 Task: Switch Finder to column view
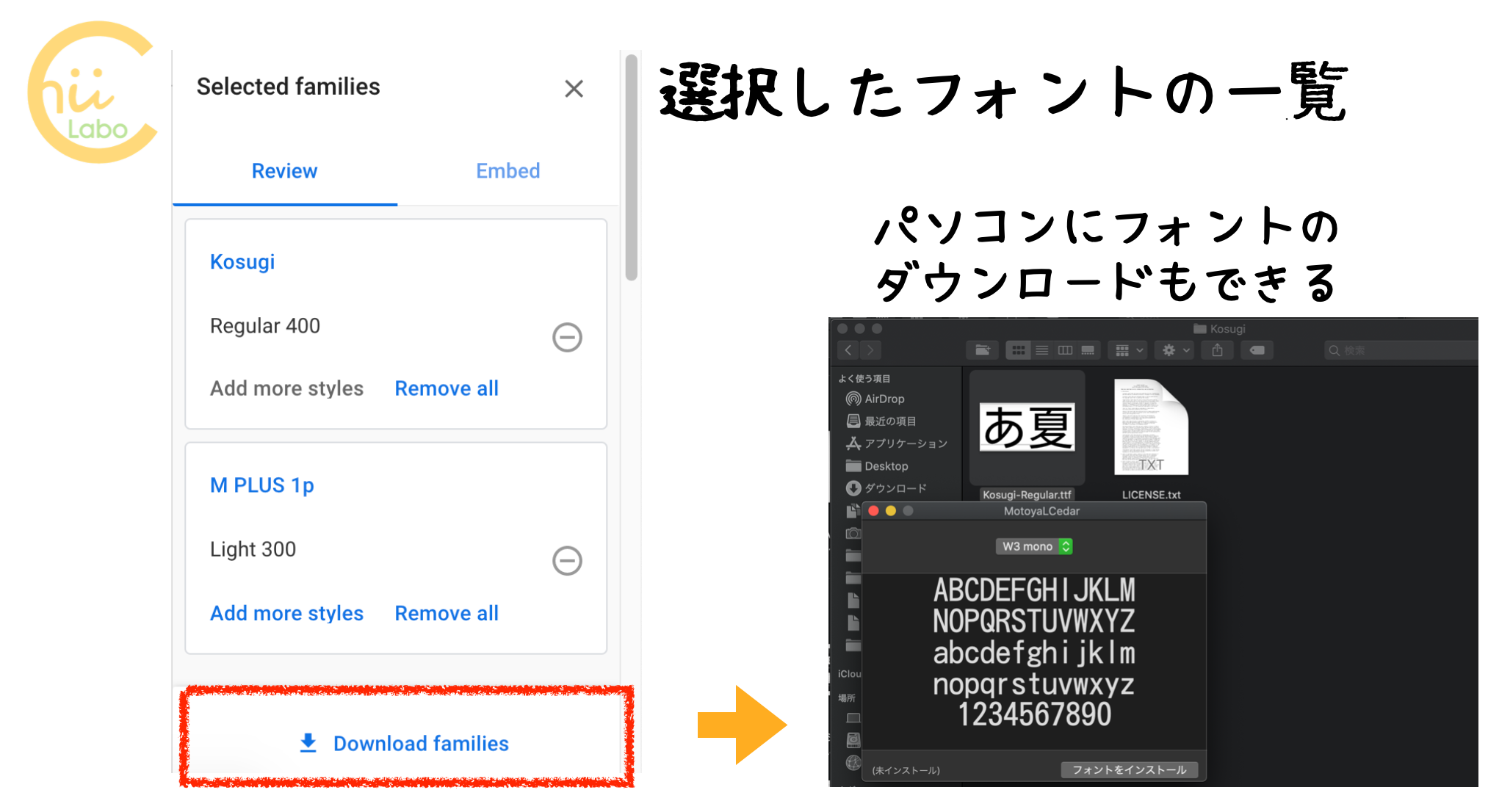[1065, 350]
